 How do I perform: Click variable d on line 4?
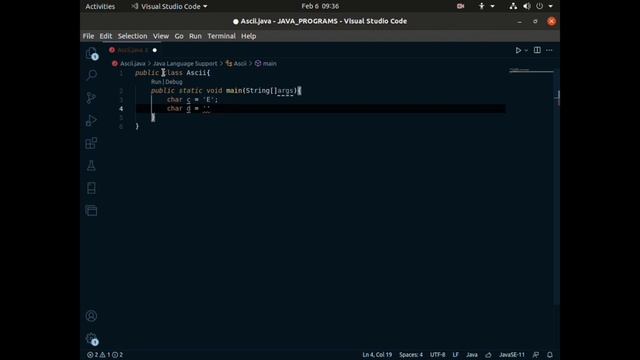pyautogui.click(x=189, y=109)
